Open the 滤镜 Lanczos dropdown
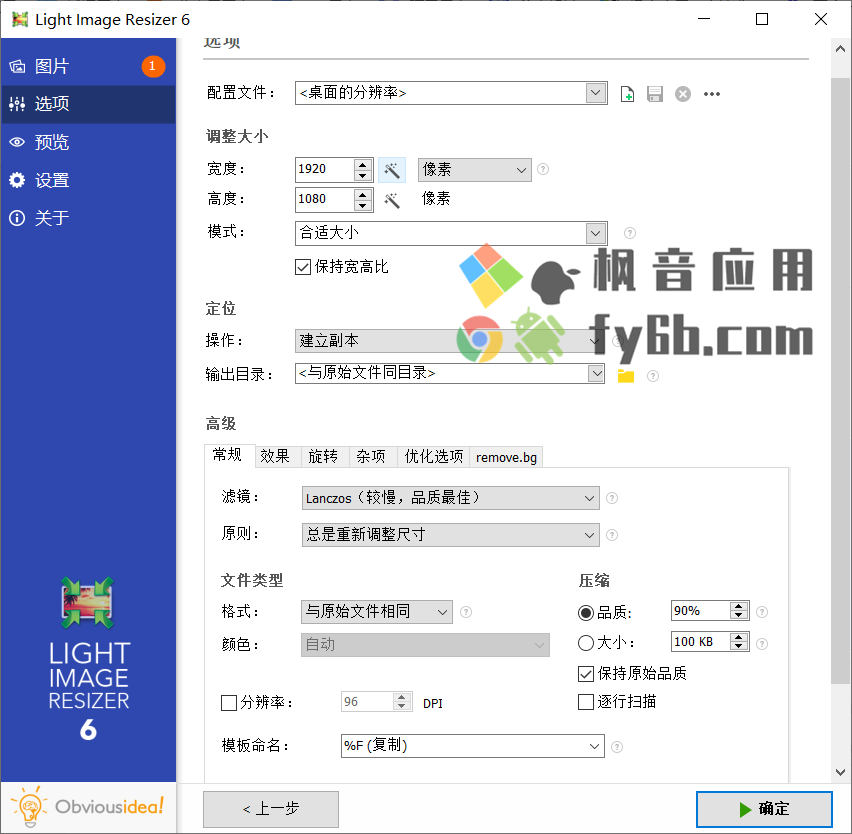The width and height of the screenshot is (852, 834). click(x=450, y=498)
